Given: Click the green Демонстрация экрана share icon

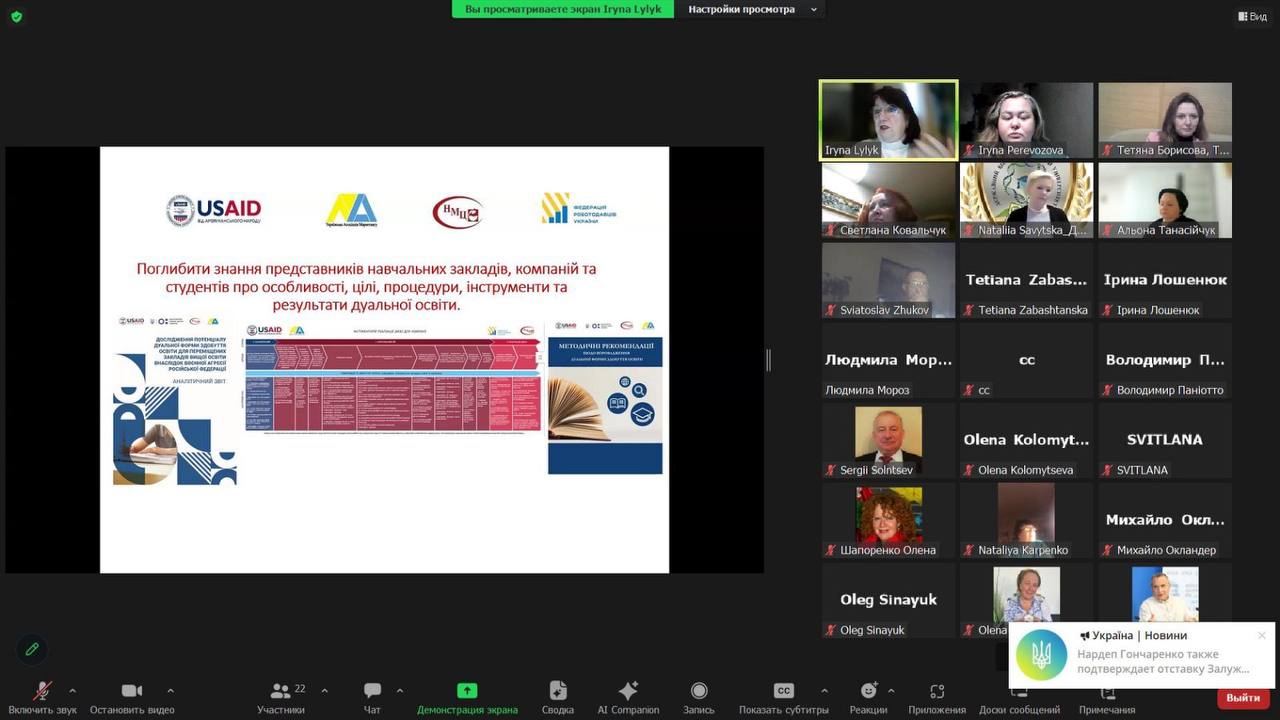Looking at the screenshot, I should click(467, 692).
